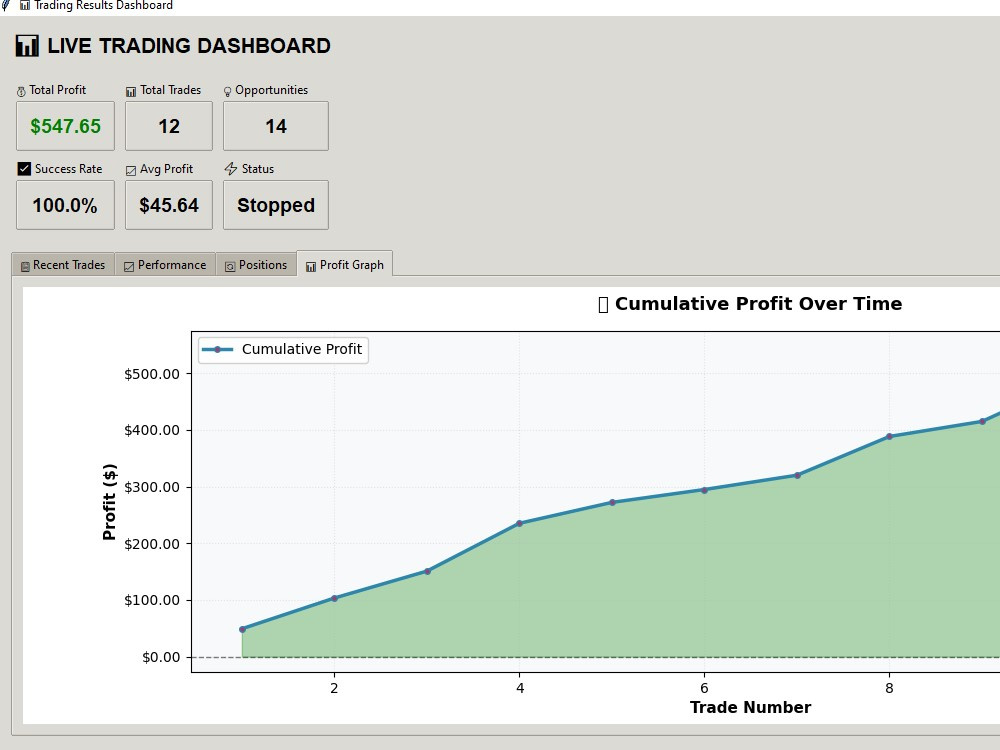The image size is (1000, 750).
Task: Click the data point at trade 8
Action: (x=890, y=437)
